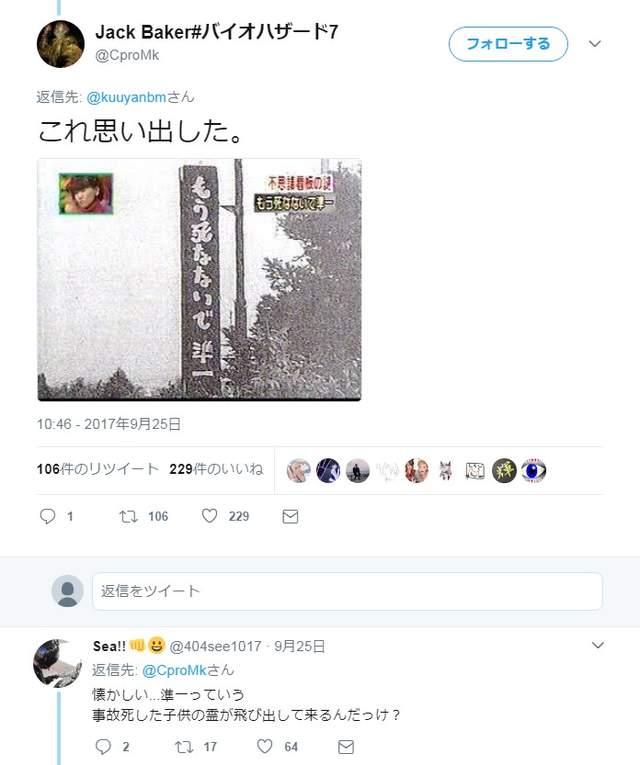View the 229件のいいね list
This screenshot has height=765, width=640.
[x=216, y=469]
